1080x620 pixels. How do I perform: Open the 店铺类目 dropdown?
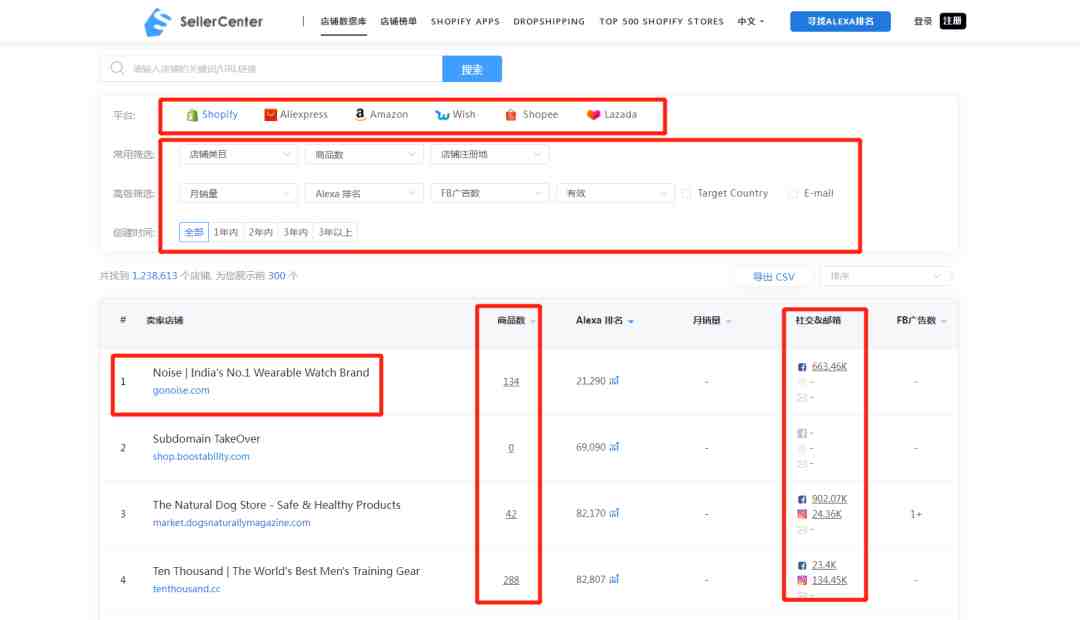click(238, 154)
